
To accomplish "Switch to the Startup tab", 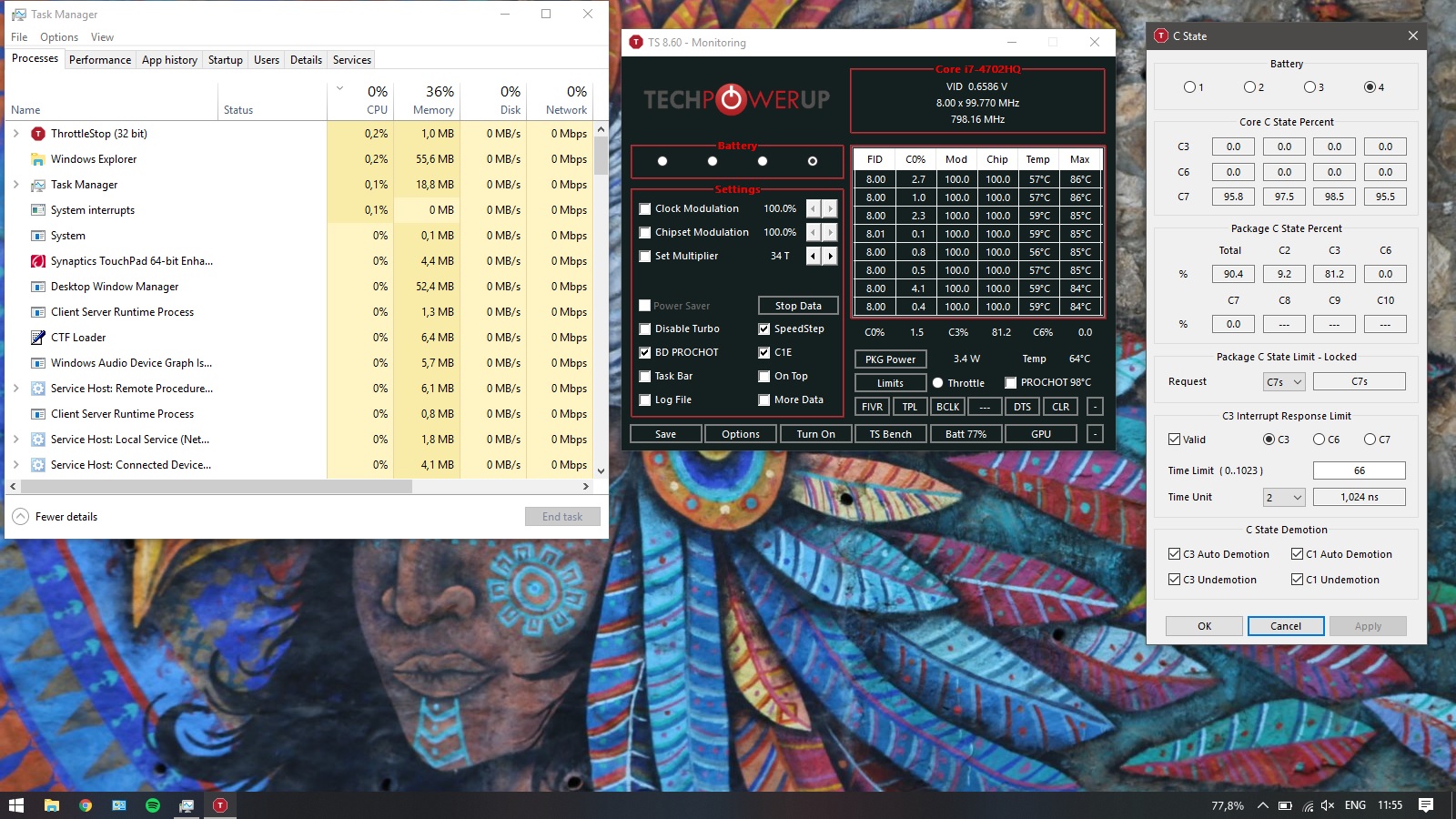I will pyautogui.click(x=226, y=60).
